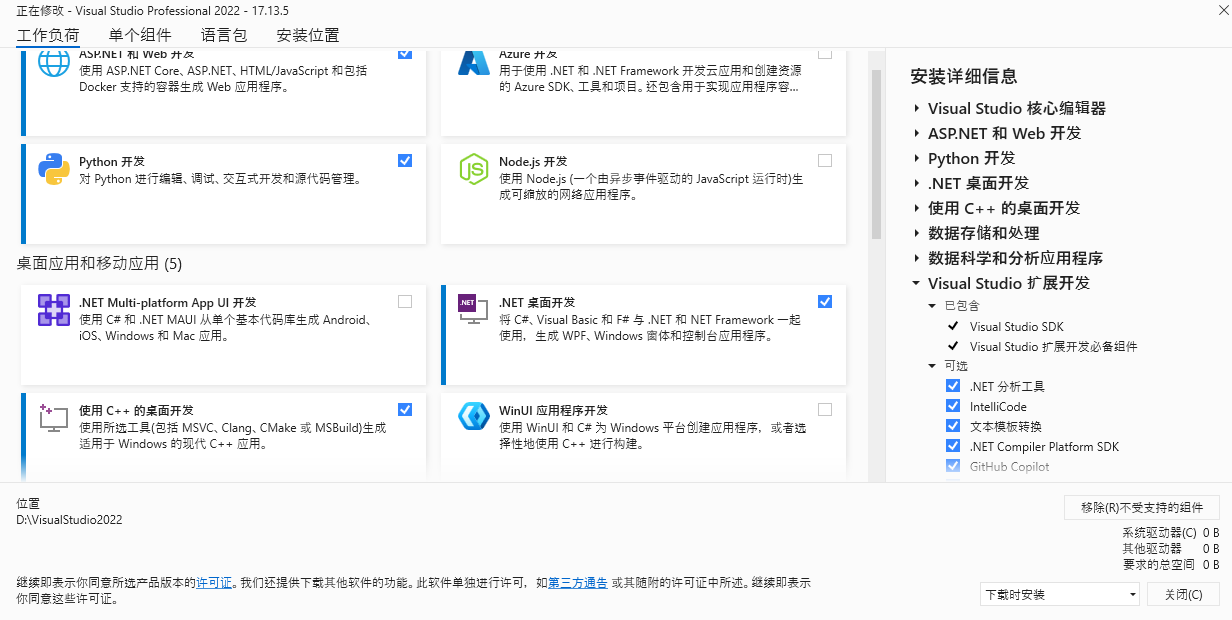Screen dimensions: 1232x620
Task: Click the .NET 桌面开发 workload icon
Action: [473, 310]
